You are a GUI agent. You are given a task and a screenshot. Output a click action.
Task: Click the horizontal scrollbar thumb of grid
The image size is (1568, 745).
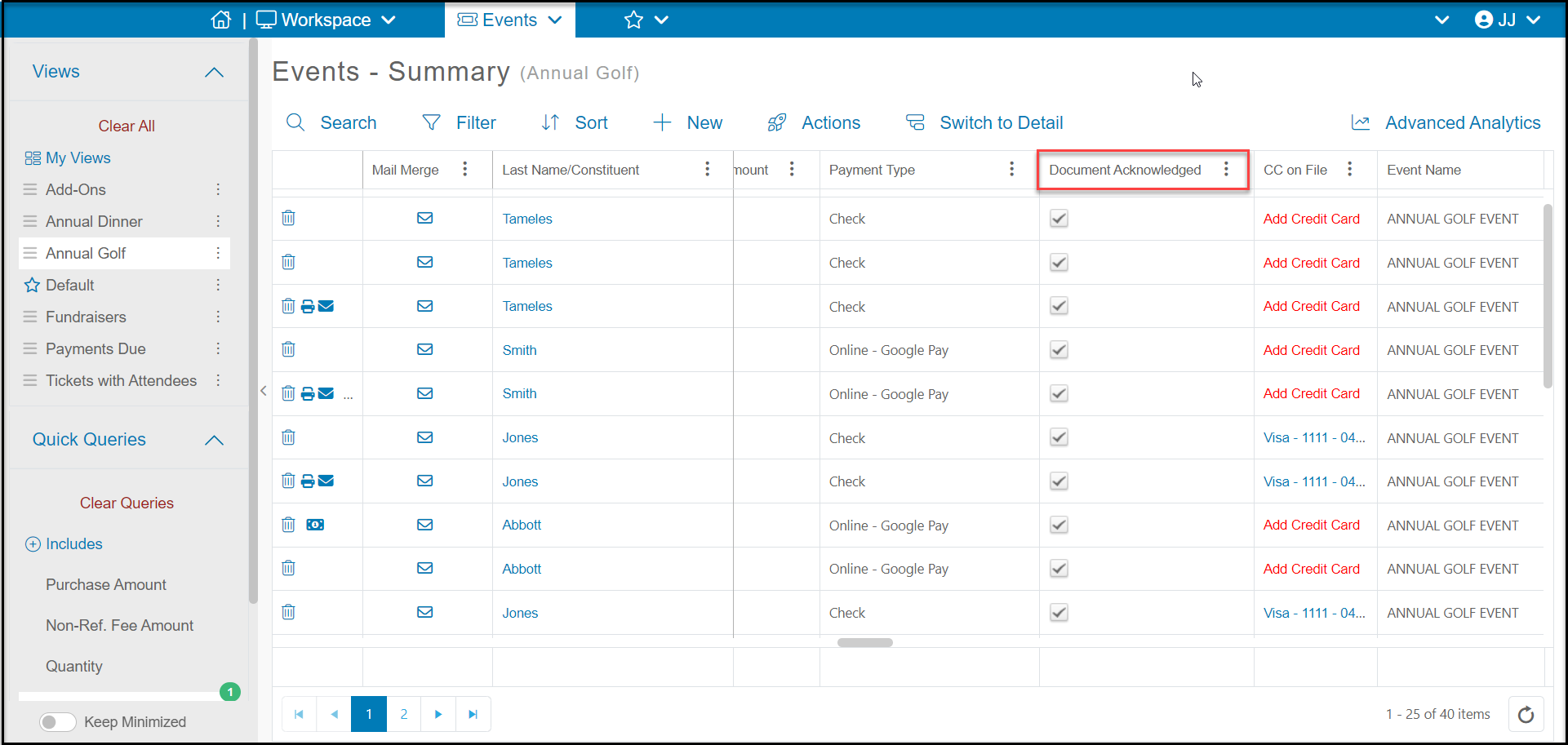[865, 642]
